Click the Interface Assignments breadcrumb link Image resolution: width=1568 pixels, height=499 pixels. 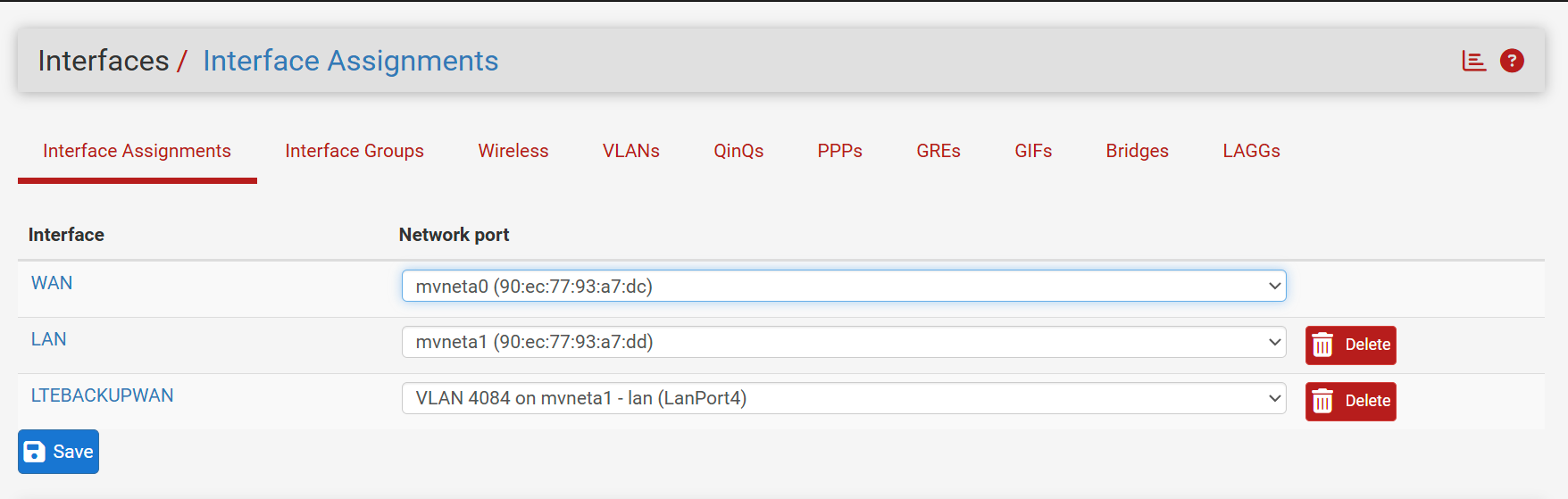351,61
